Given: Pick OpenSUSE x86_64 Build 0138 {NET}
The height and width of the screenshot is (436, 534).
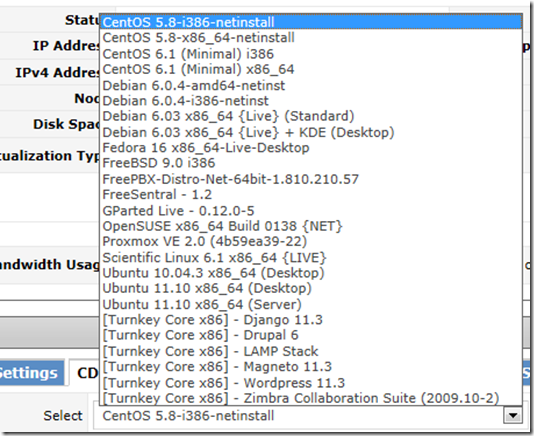Looking at the screenshot, I should pos(311,226).
